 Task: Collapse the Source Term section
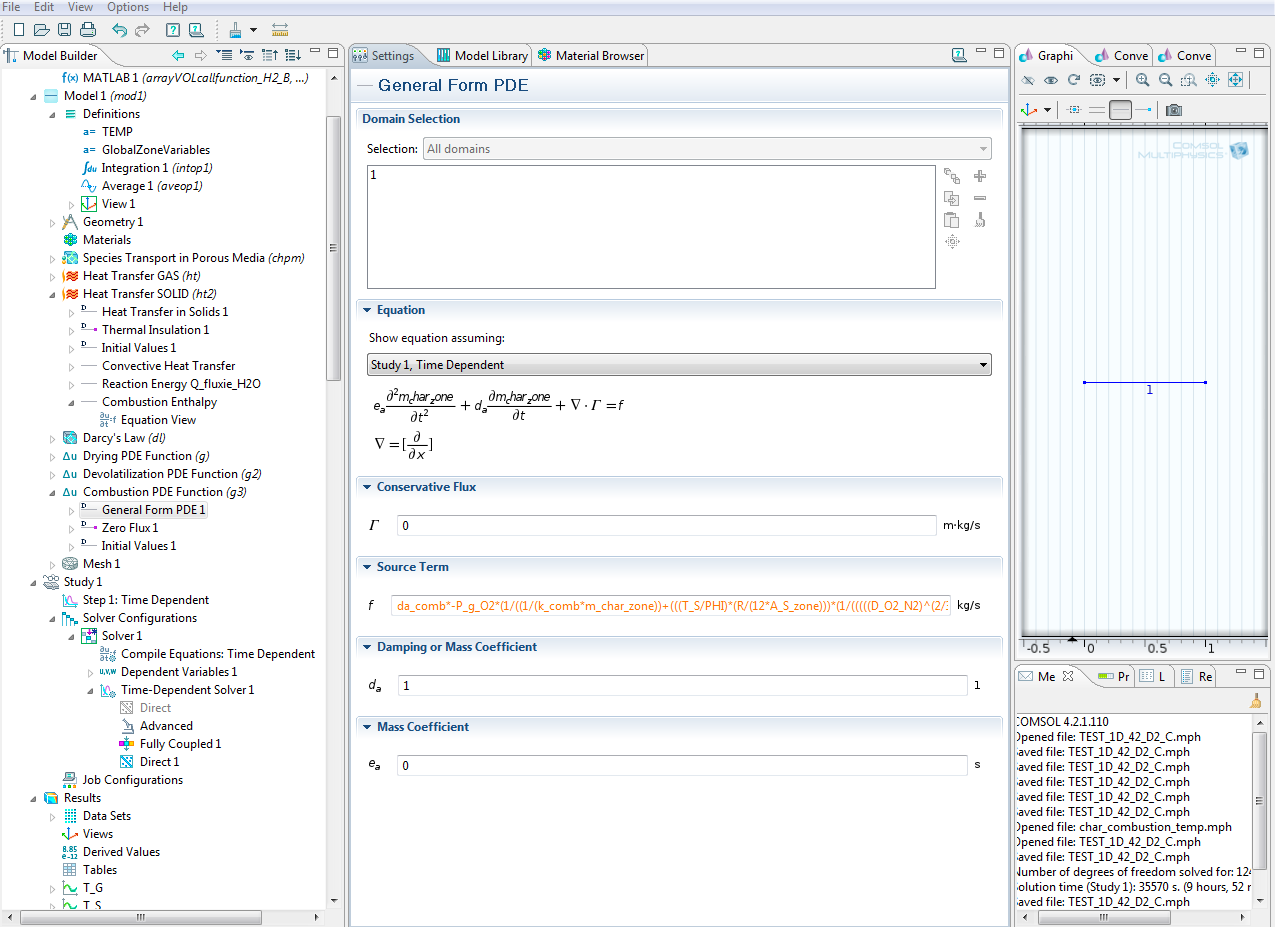[x=367, y=567]
